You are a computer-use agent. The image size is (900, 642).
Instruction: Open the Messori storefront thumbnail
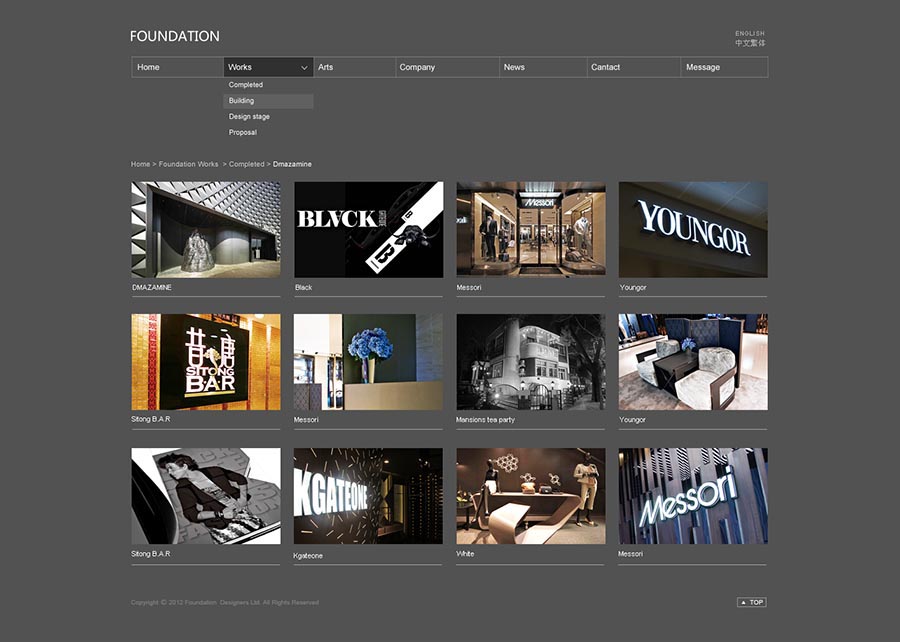point(531,229)
